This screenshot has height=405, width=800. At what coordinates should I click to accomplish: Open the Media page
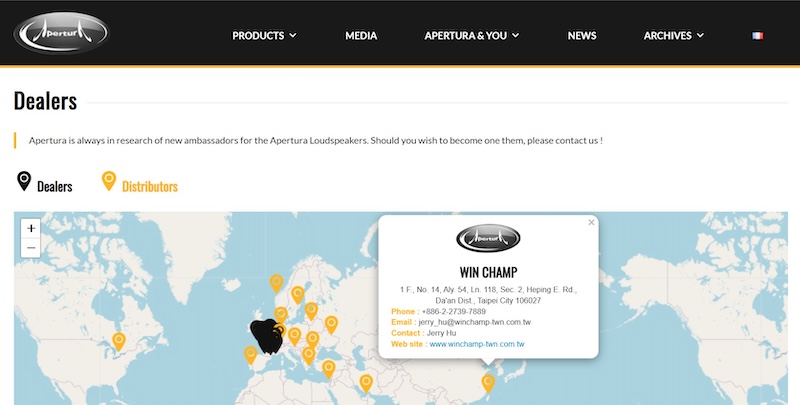(361, 36)
